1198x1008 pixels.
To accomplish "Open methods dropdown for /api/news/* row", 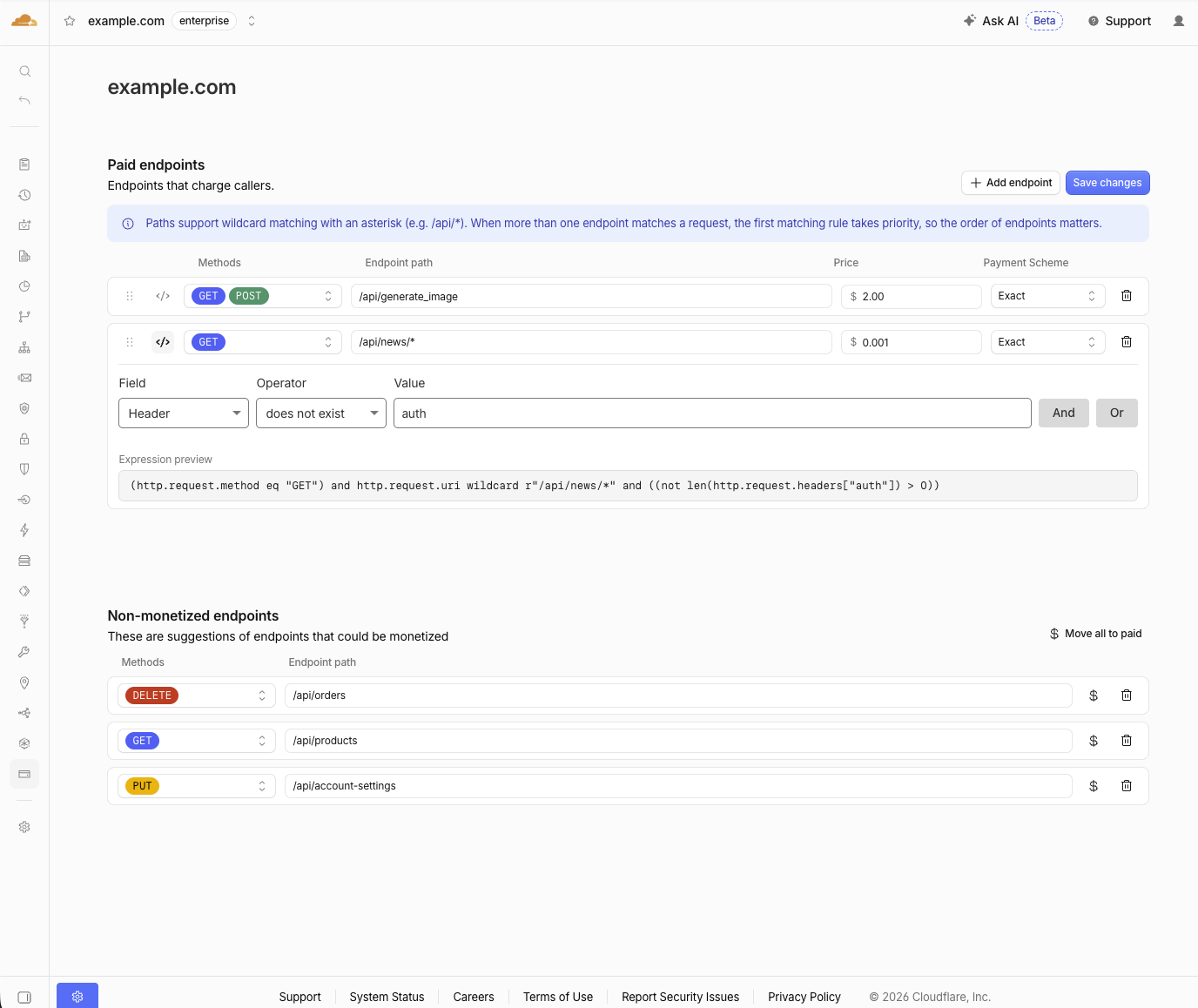I will (x=263, y=342).
